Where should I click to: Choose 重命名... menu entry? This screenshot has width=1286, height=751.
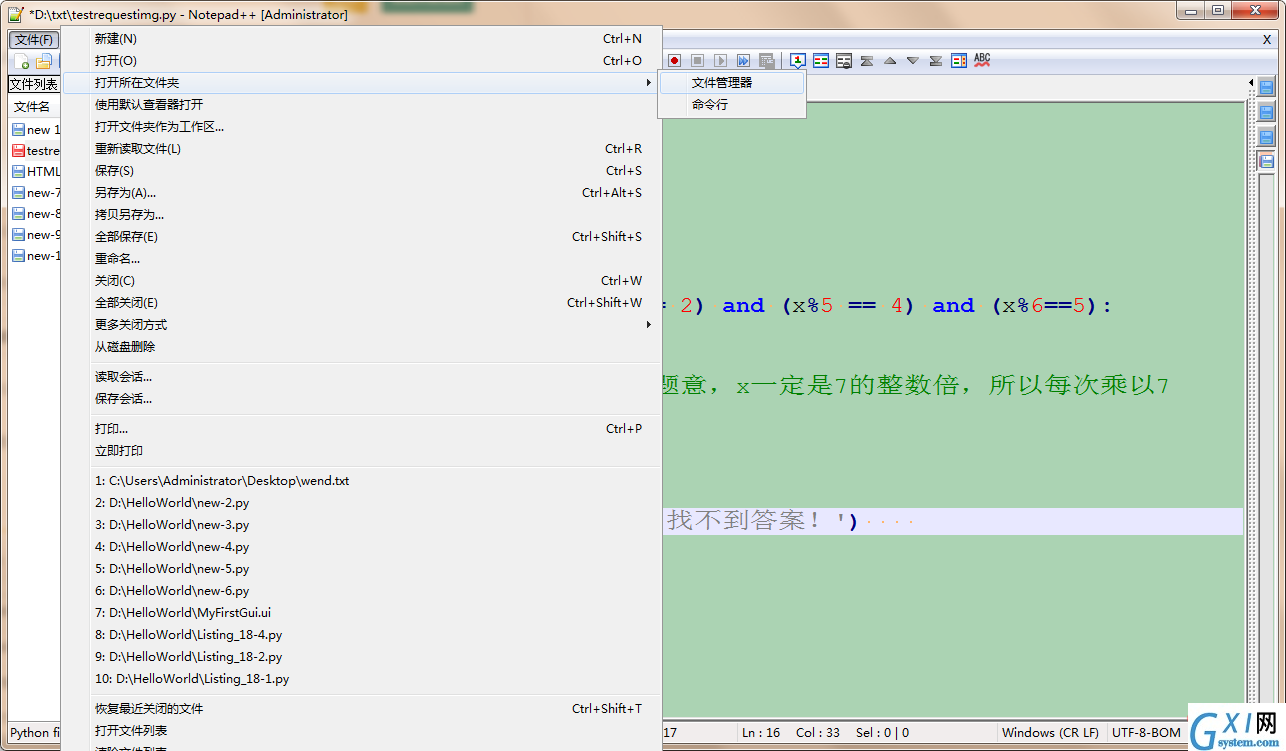pos(362,259)
